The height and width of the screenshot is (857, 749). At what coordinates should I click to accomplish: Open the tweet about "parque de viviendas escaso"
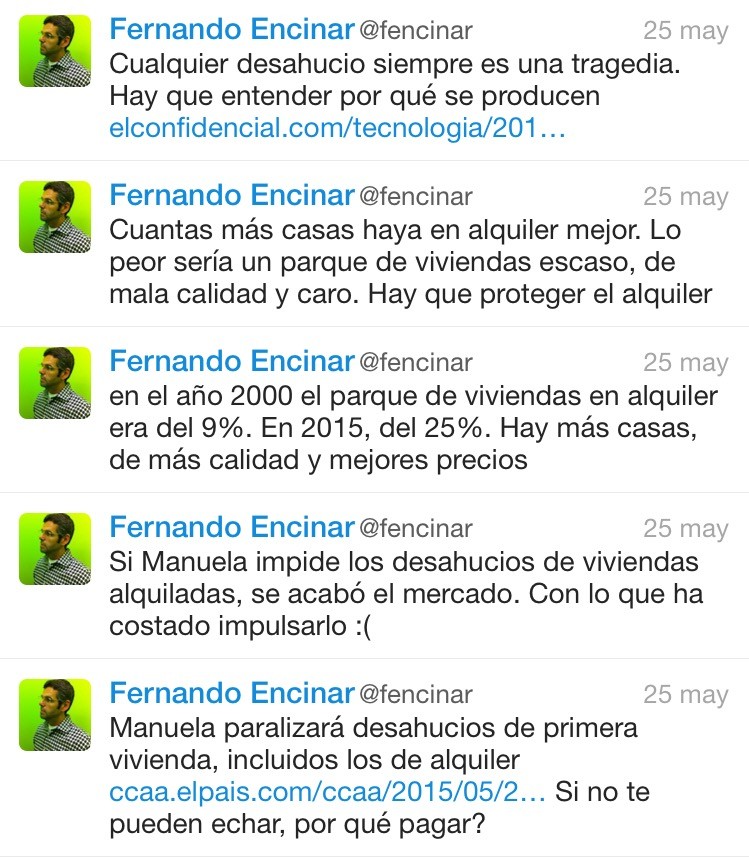[x=410, y=262]
